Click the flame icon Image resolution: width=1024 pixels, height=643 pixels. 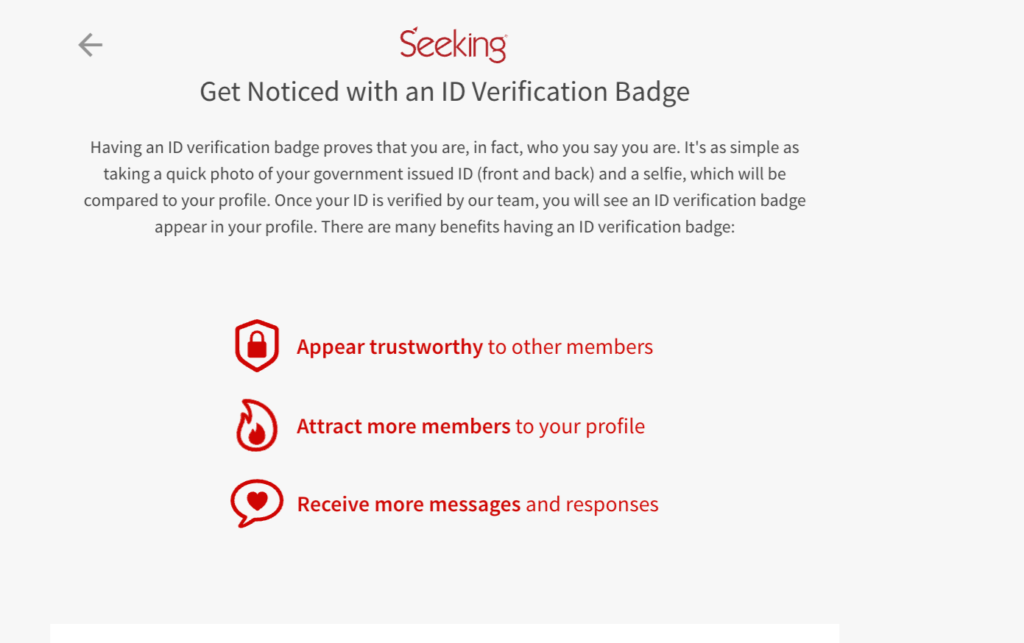coord(256,426)
